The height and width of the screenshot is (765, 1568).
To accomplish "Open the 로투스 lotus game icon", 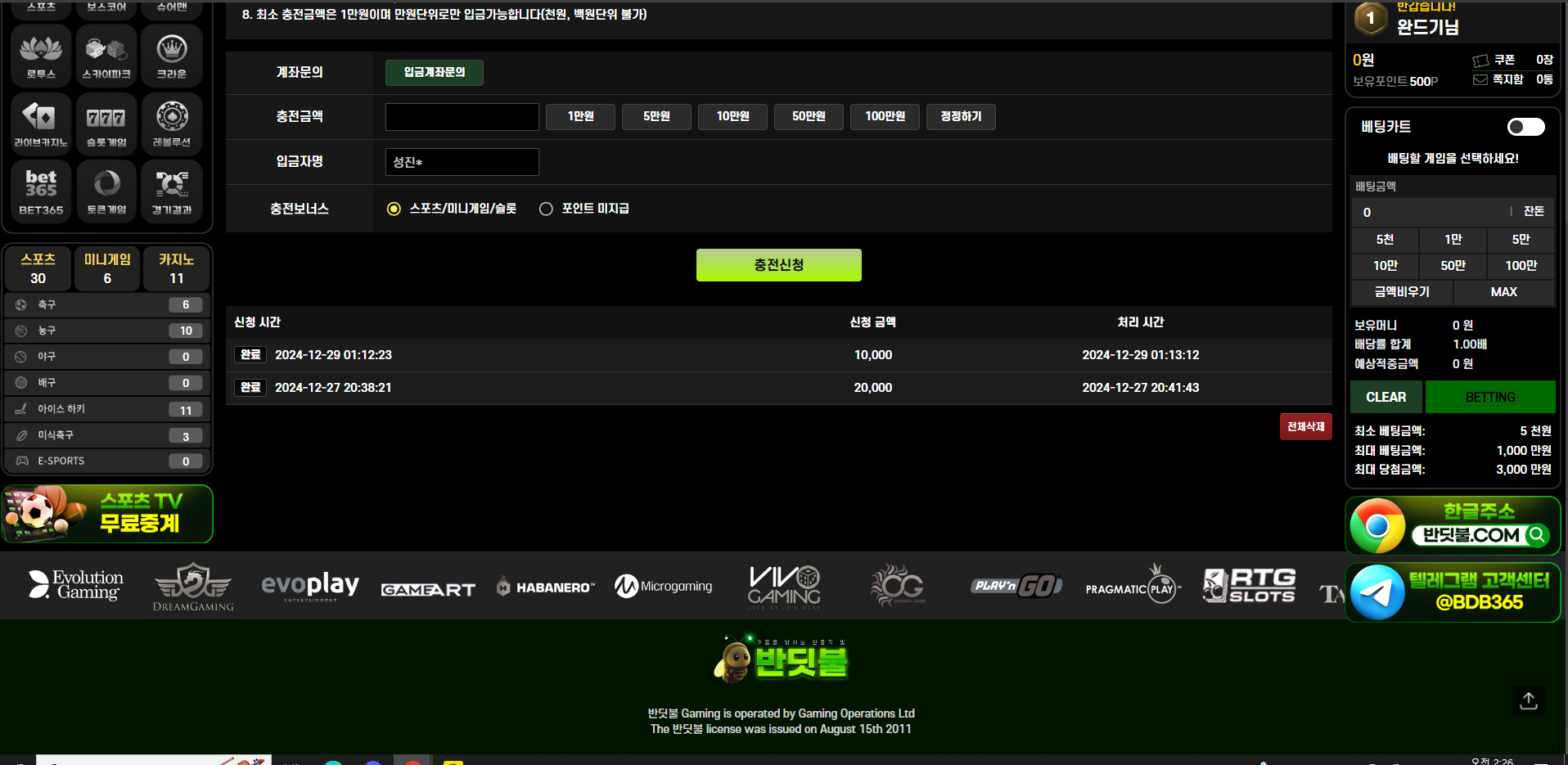I will (41, 55).
